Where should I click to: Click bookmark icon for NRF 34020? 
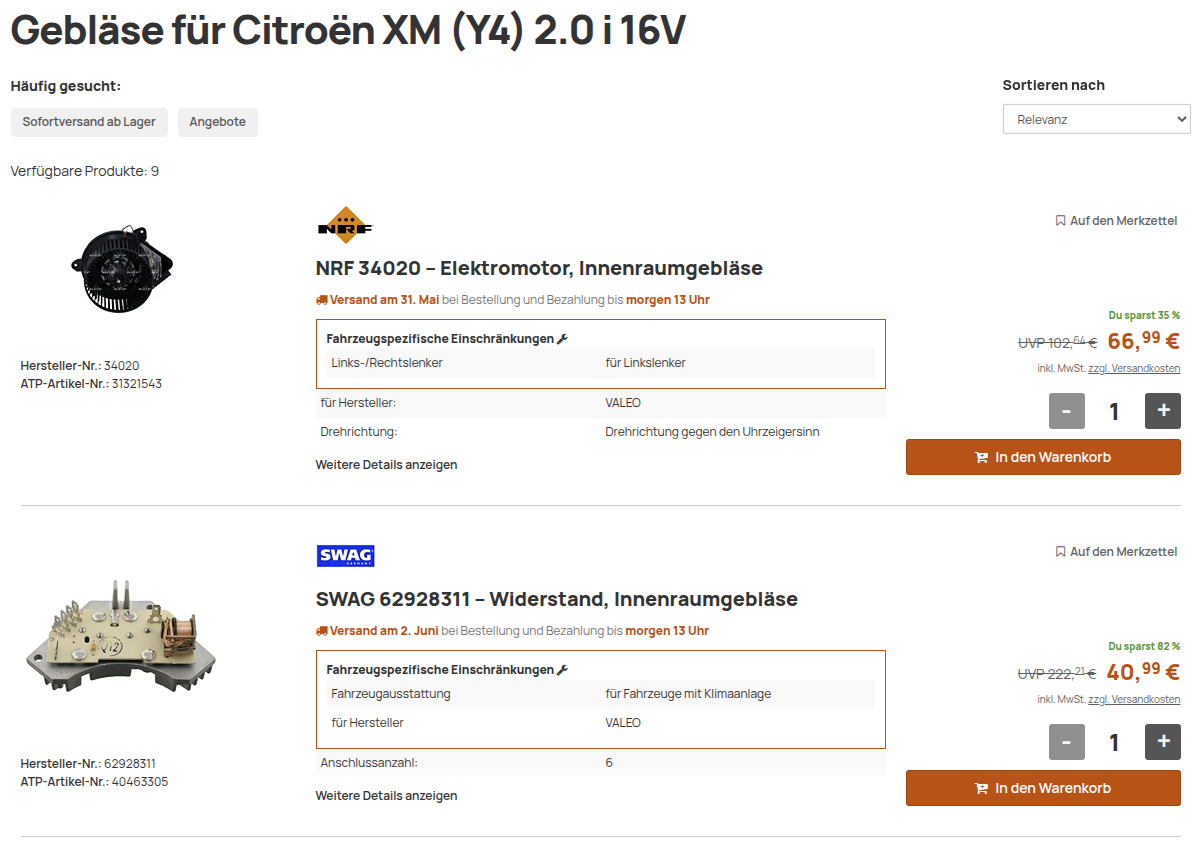[x=1061, y=221]
